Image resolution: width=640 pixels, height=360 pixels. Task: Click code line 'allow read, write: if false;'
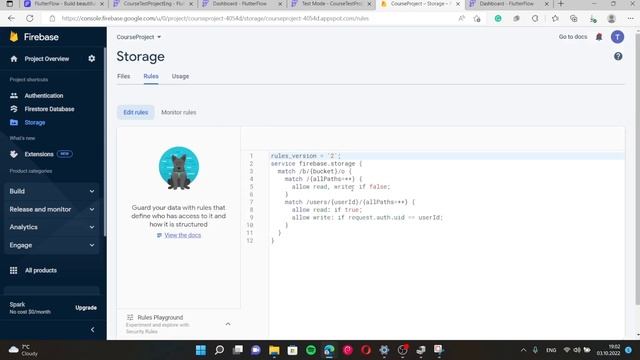click(341, 187)
